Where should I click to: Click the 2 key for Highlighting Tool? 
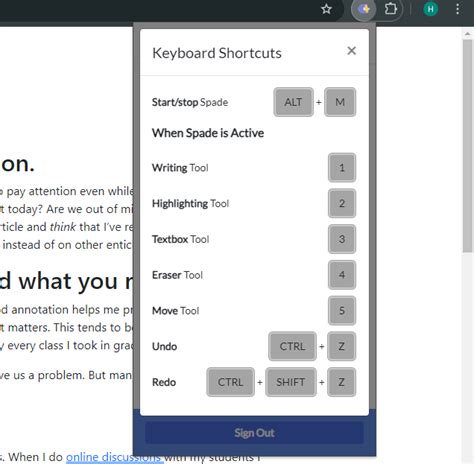(342, 203)
